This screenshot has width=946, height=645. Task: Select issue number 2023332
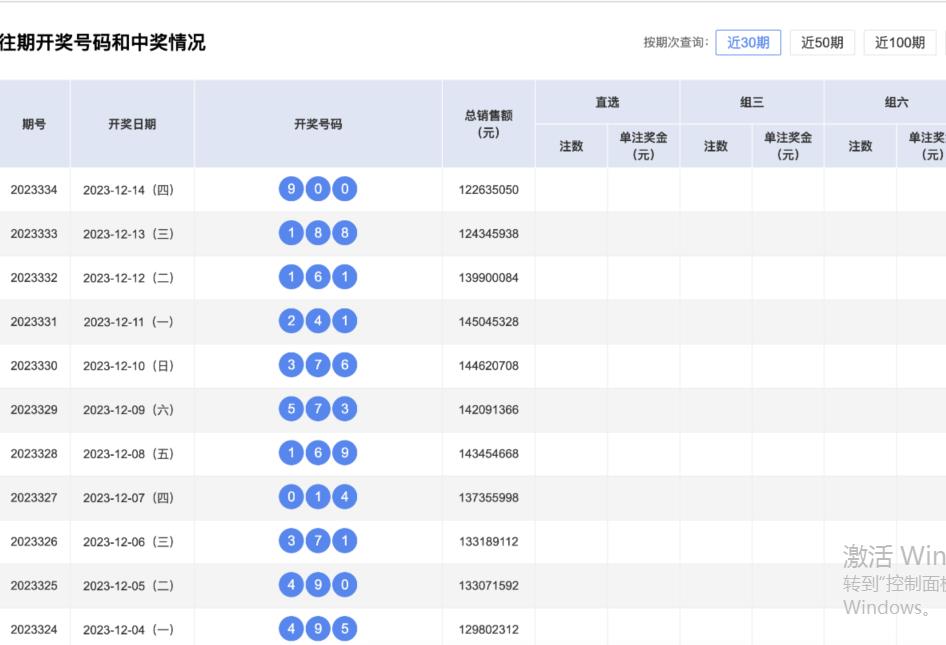34,278
